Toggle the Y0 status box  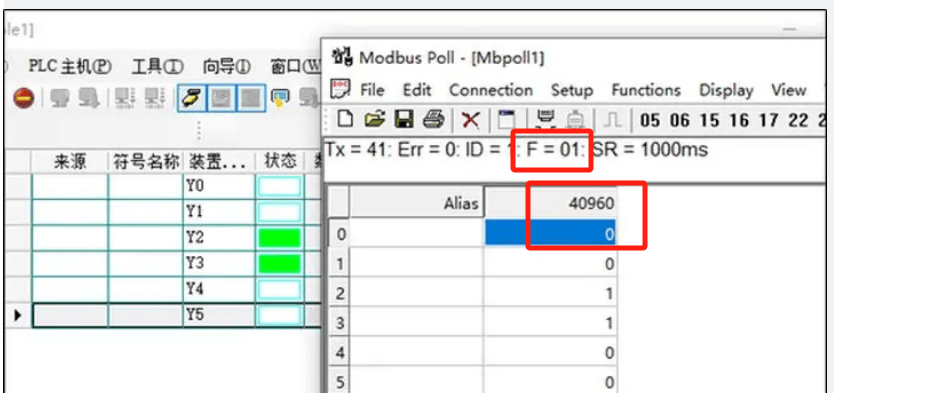(x=279, y=187)
